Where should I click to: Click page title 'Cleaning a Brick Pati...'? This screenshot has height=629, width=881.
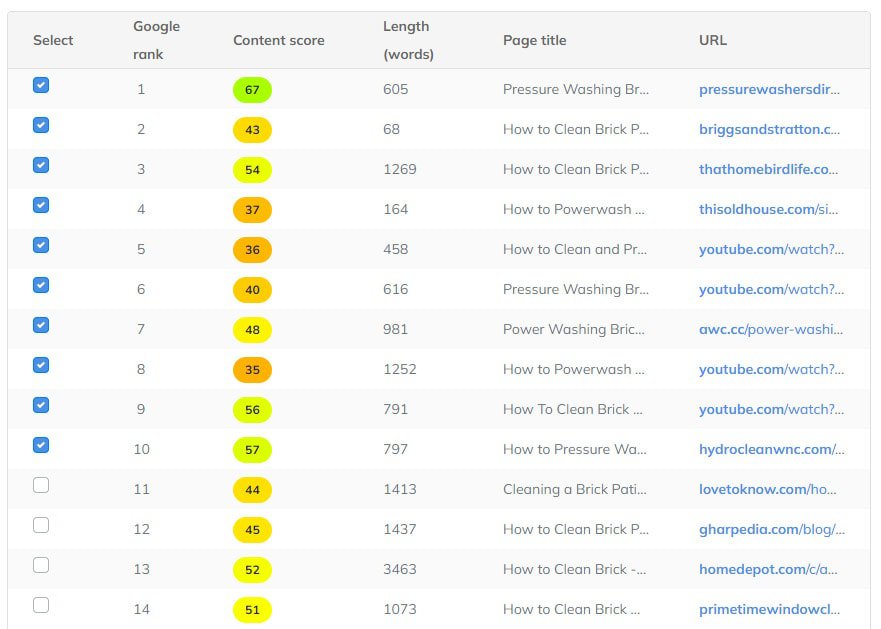click(575, 489)
